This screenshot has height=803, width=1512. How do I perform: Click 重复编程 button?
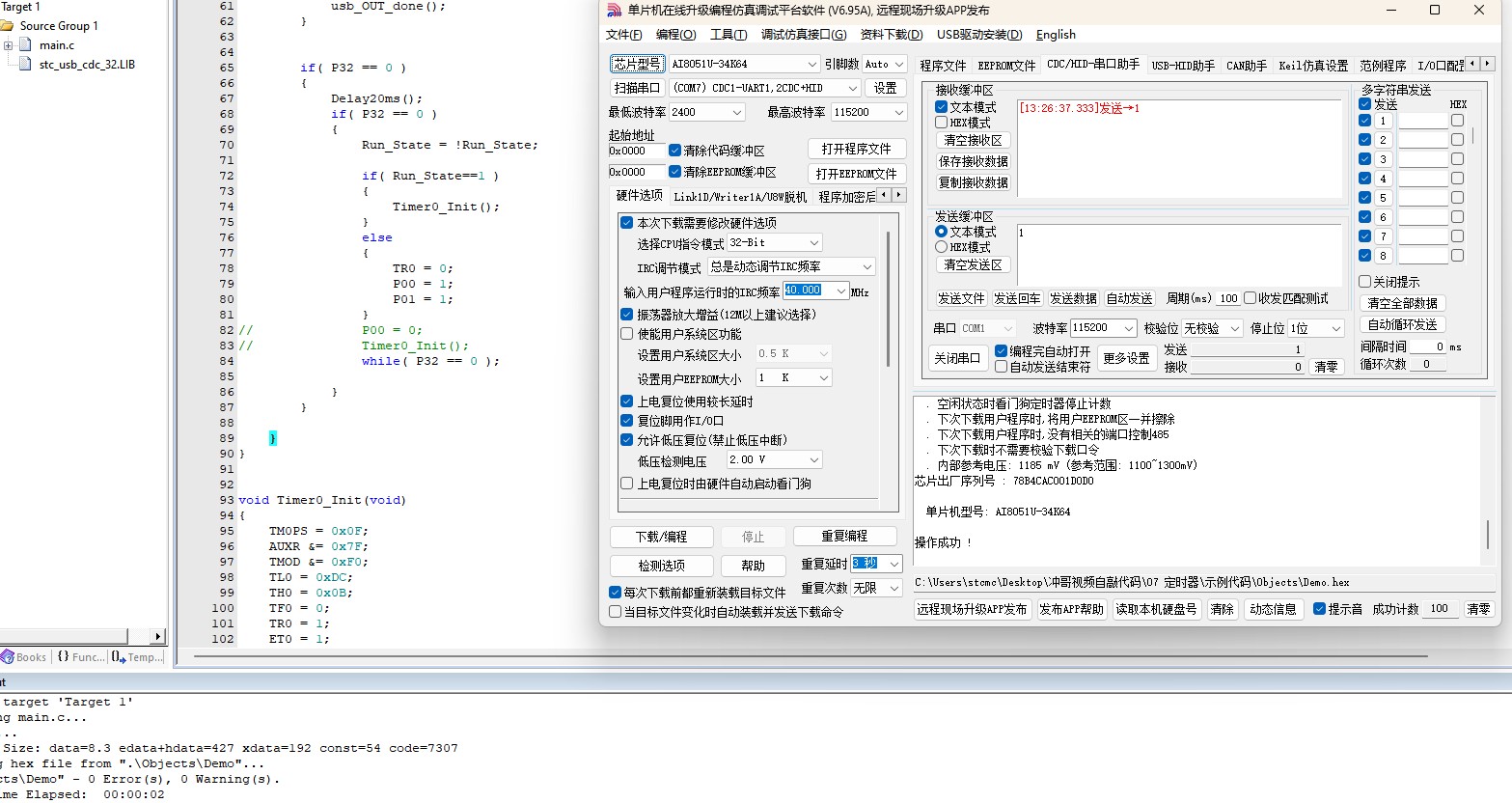(845, 537)
